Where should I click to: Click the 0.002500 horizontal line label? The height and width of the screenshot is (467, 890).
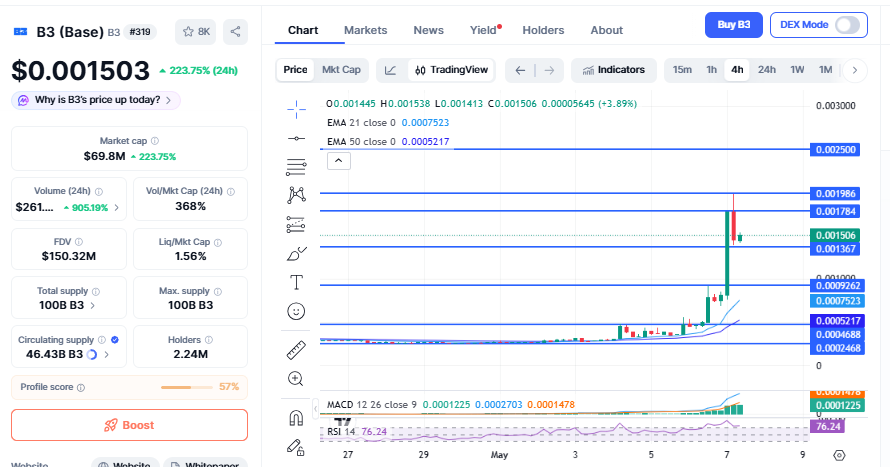836,150
